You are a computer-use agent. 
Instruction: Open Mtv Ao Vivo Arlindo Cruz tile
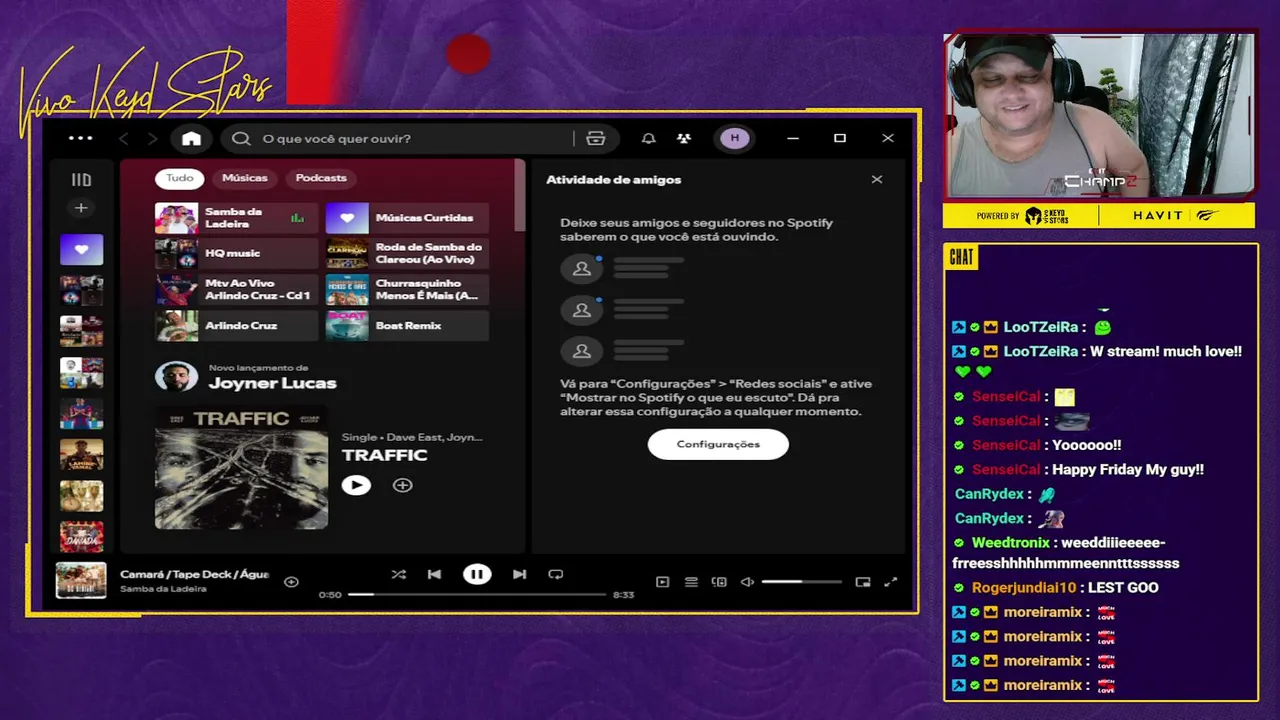[236, 290]
